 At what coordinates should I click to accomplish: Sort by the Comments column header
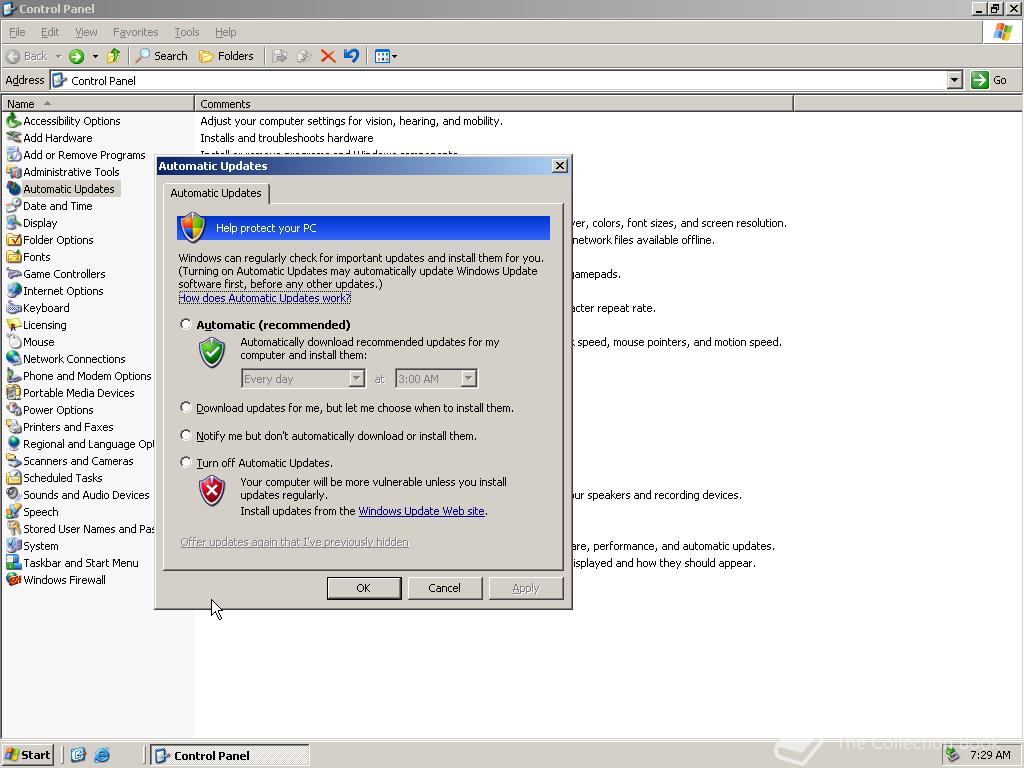(x=494, y=104)
